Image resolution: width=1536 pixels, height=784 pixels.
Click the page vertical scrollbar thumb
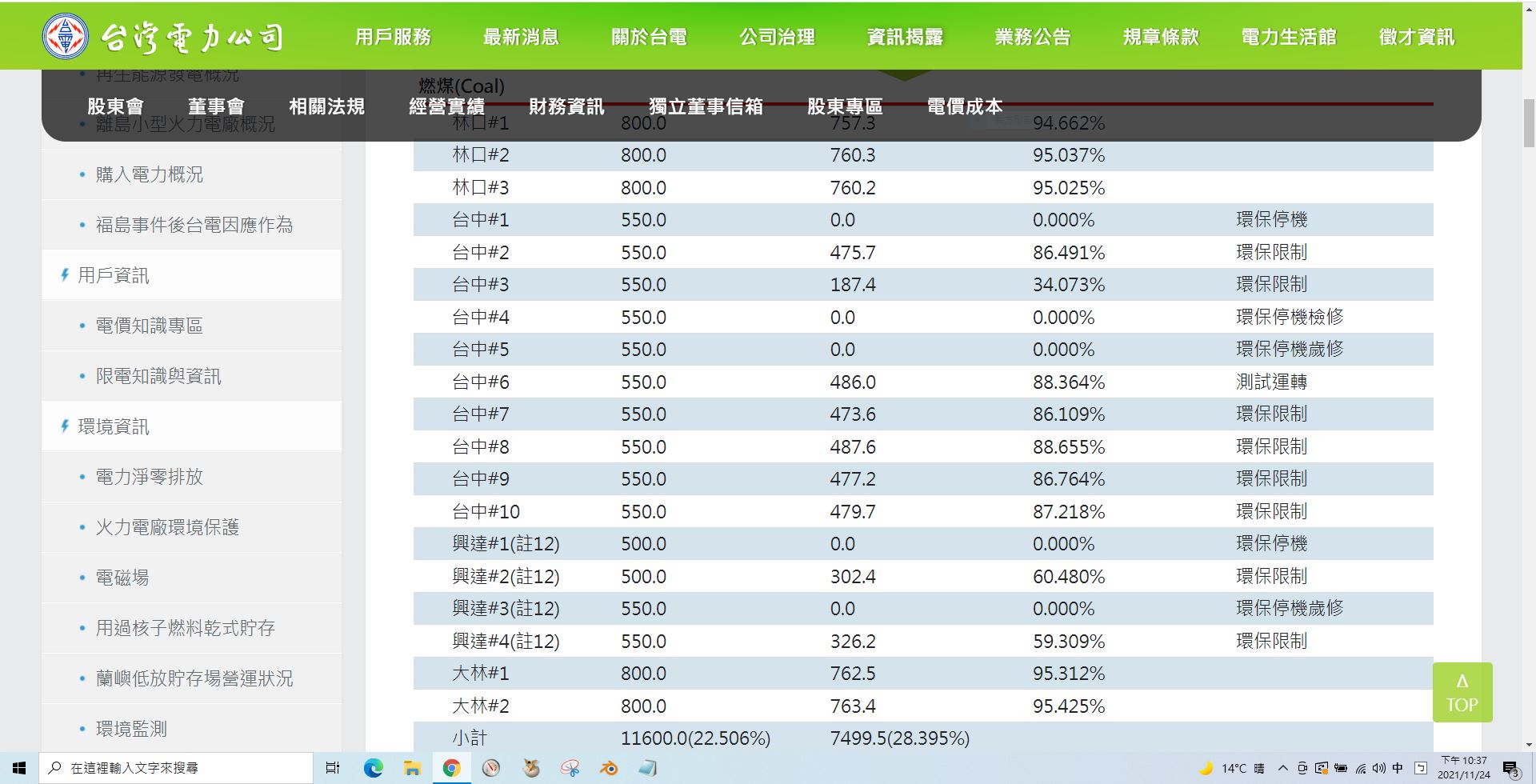point(1529,124)
